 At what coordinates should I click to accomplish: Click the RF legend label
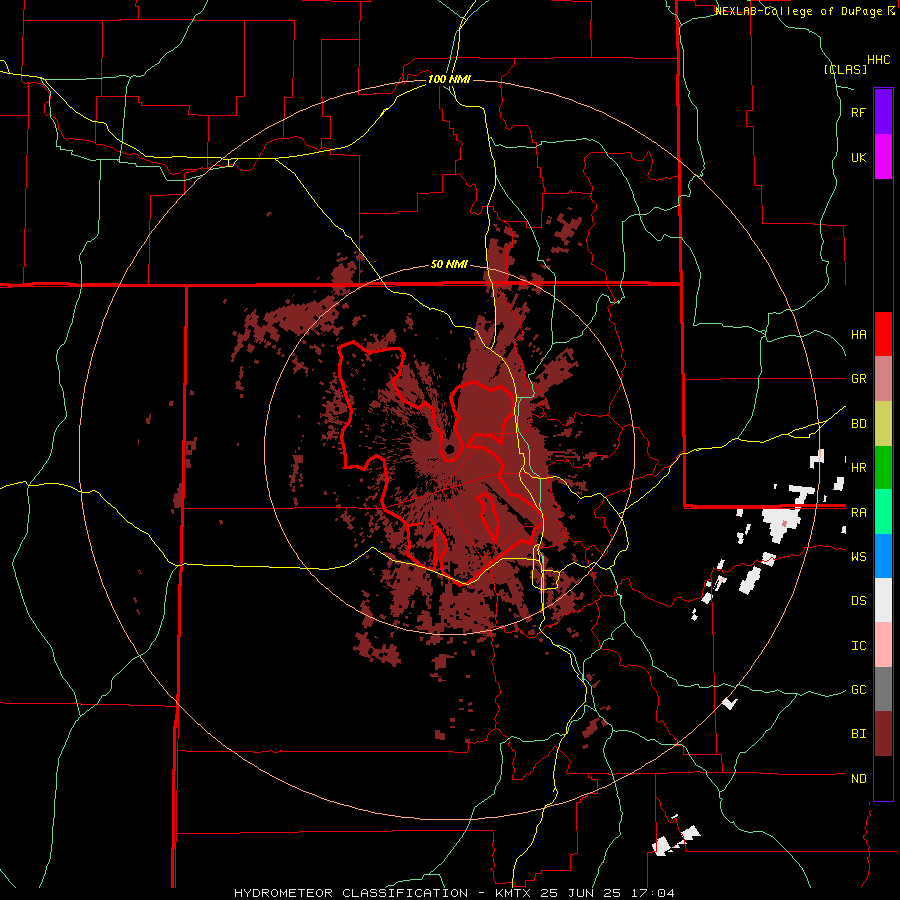click(858, 112)
